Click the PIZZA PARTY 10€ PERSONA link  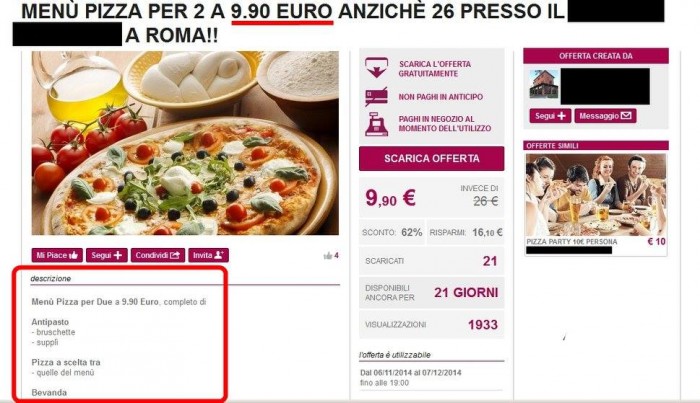[571, 242]
